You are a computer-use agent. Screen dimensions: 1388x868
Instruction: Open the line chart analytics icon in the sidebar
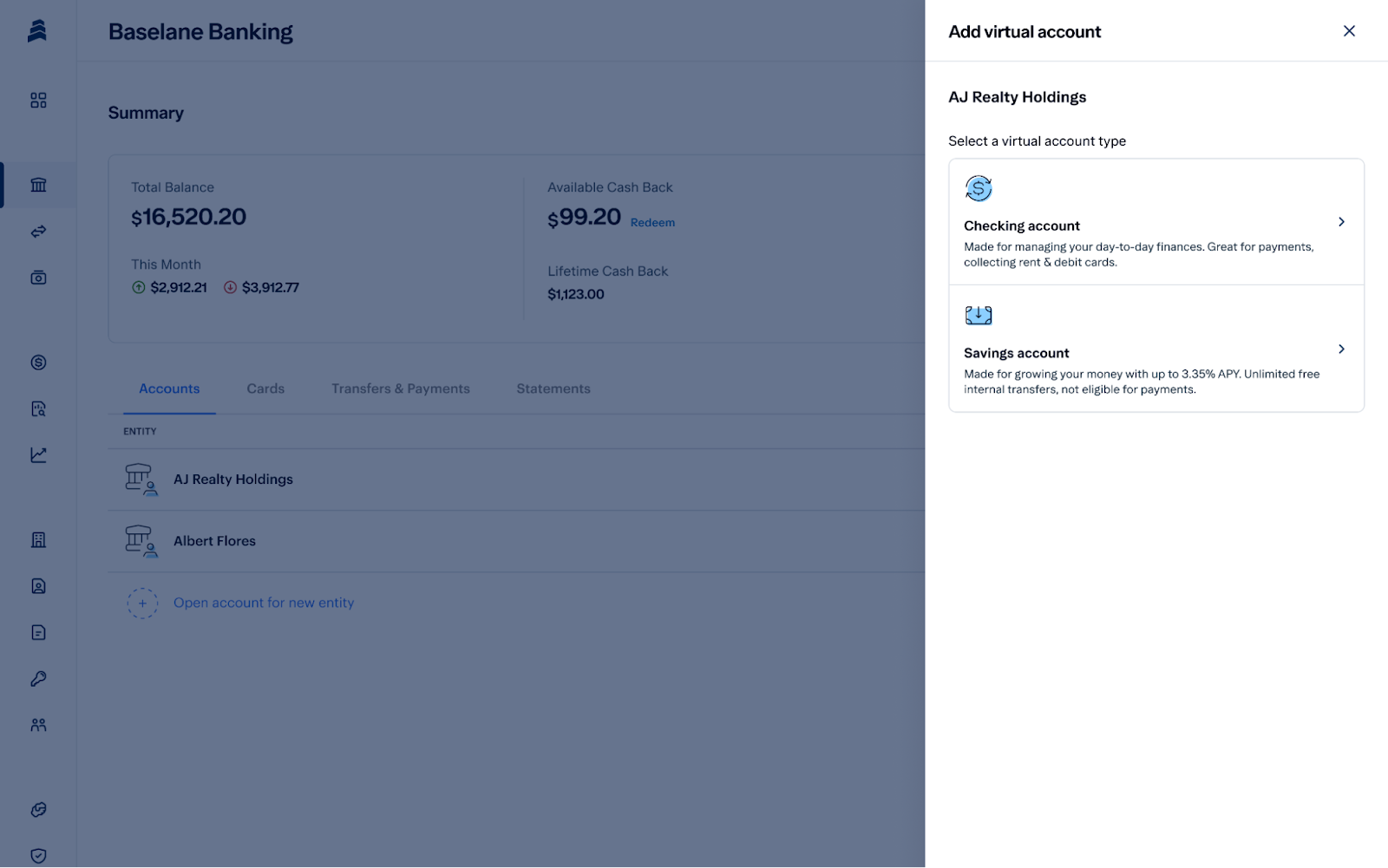38,455
